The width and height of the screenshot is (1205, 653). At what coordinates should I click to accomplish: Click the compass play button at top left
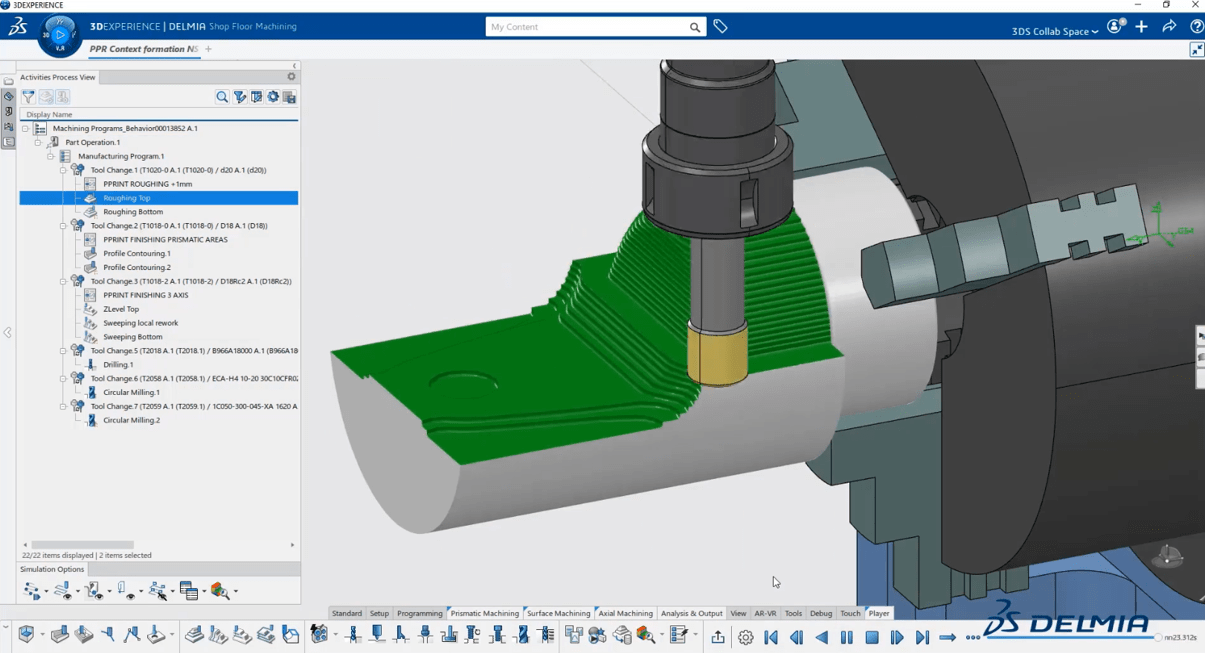coord(59,35)
